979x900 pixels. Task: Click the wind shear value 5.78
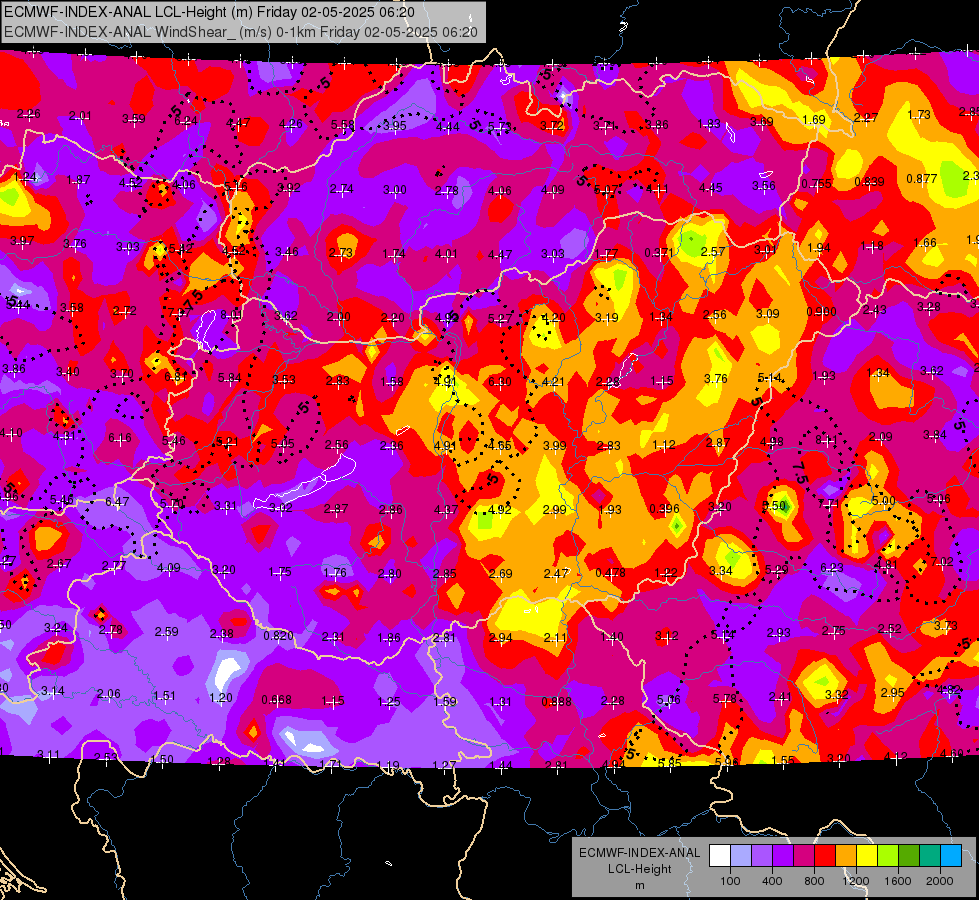pos(724,698)
